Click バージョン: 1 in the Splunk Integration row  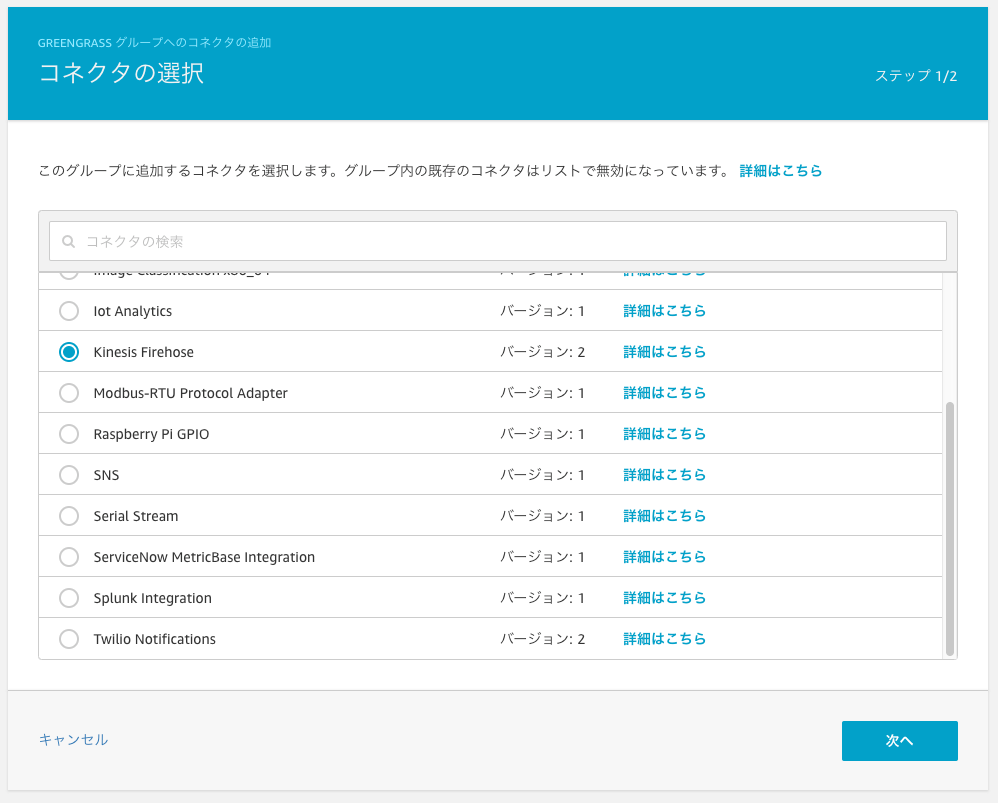coord(542,598)
